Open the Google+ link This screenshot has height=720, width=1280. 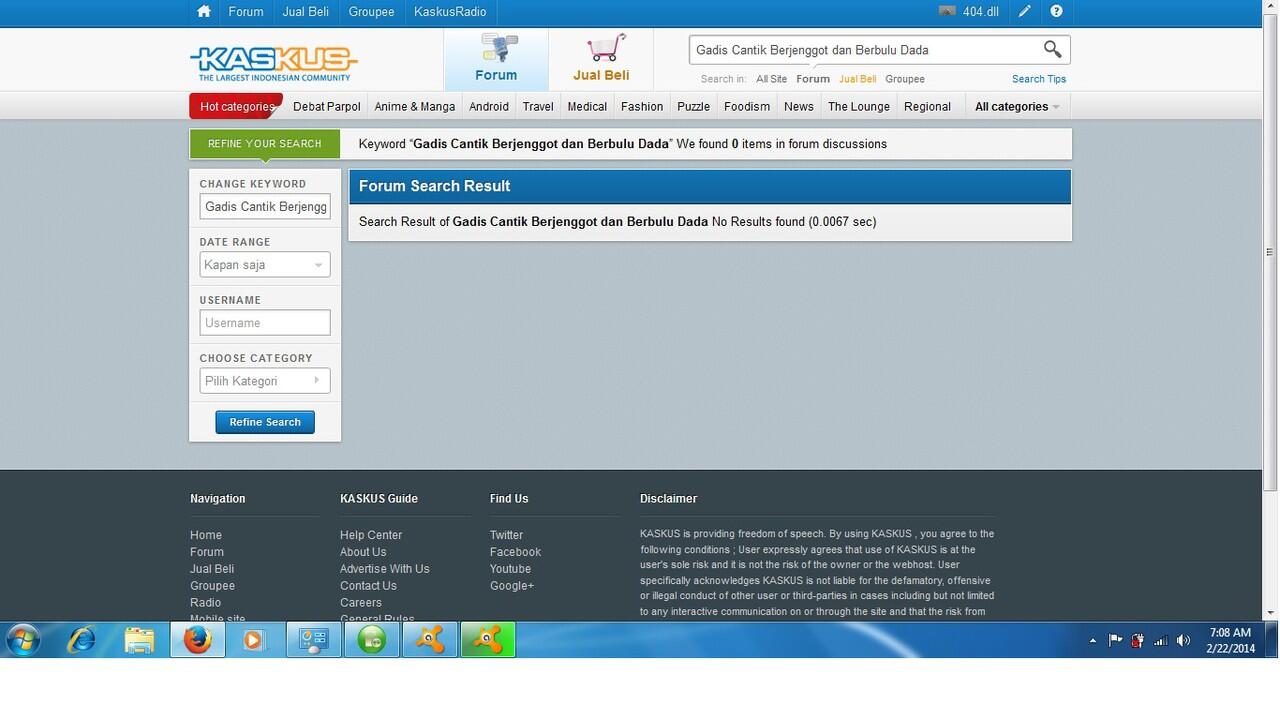click(x=512, y=586)
